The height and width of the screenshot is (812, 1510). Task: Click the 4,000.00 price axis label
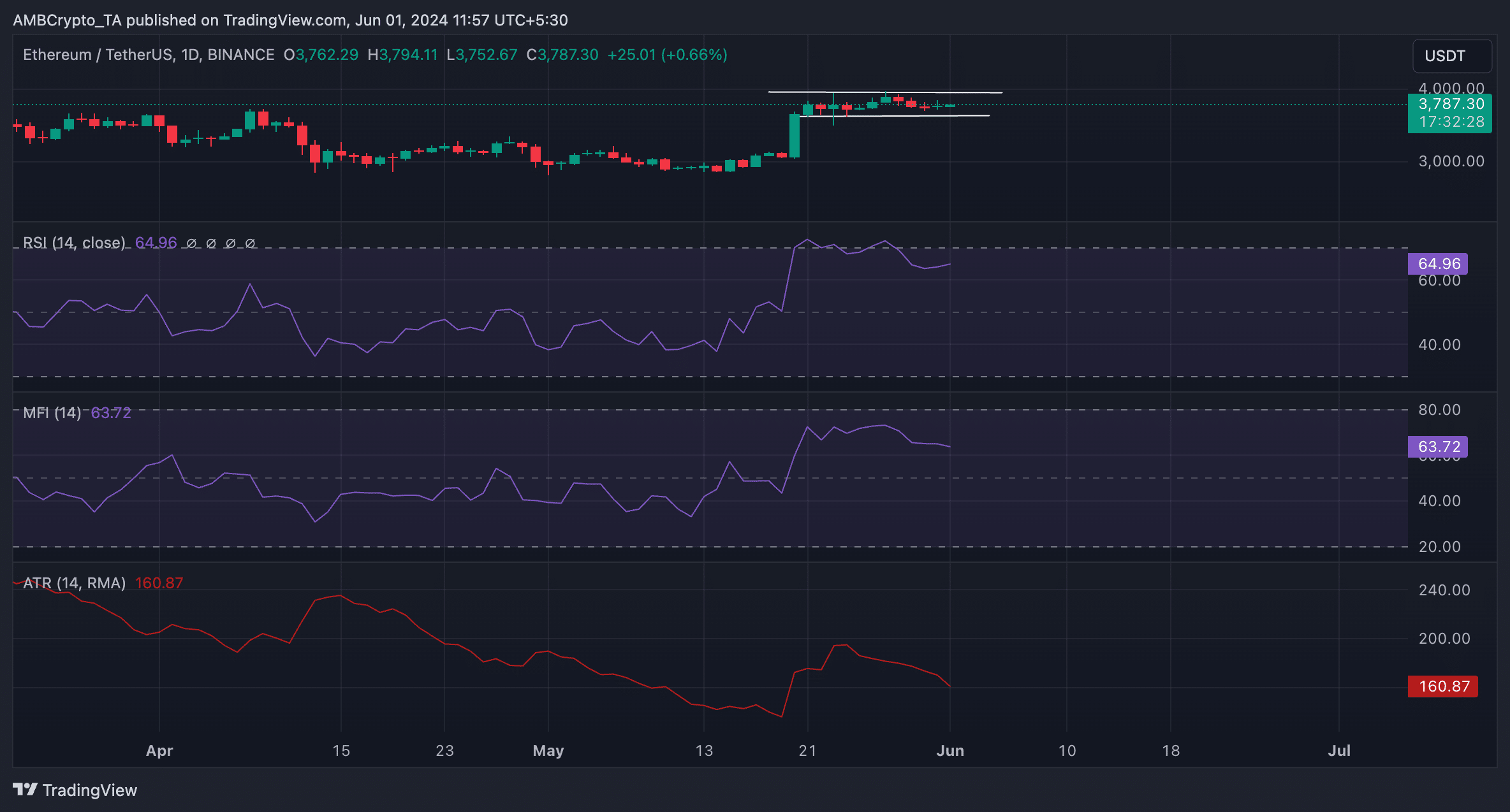pyautogui.click(x=1451, y=88)
